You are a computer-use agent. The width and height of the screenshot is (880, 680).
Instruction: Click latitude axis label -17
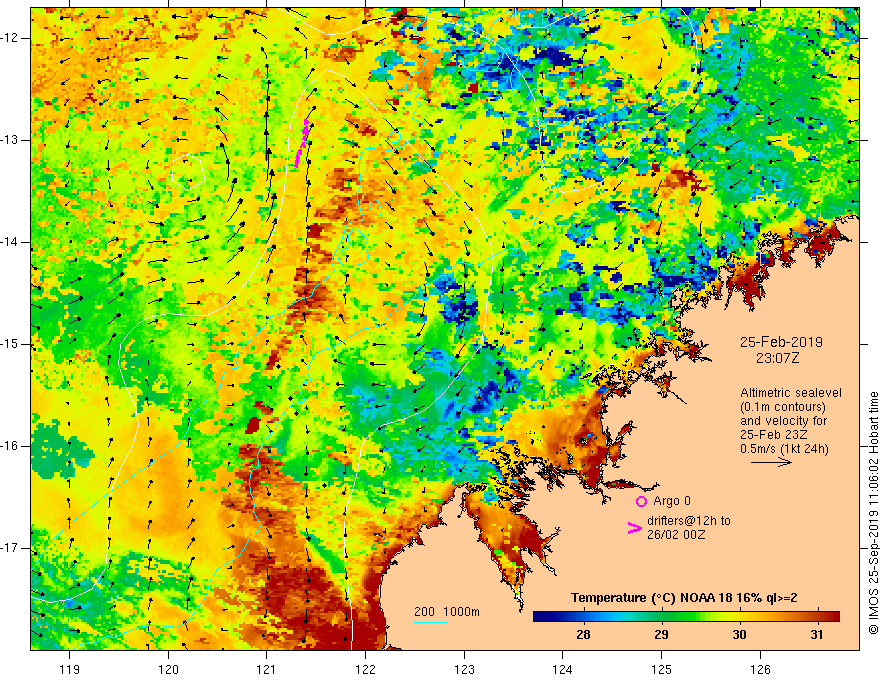(10, 548)
